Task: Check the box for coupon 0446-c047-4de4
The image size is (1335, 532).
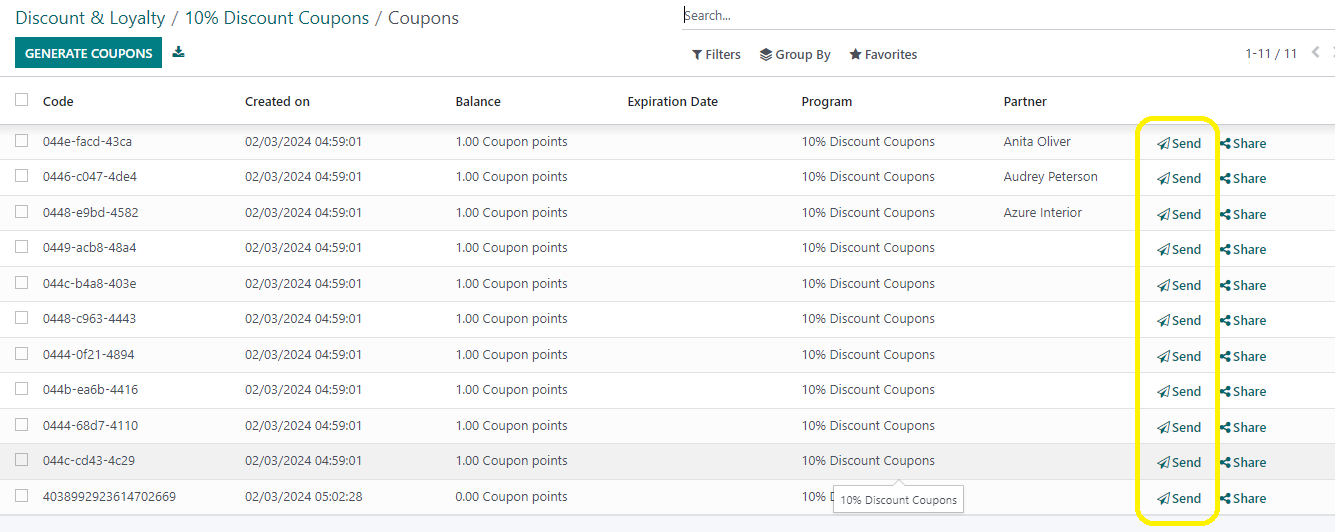Action: (21, 176)
